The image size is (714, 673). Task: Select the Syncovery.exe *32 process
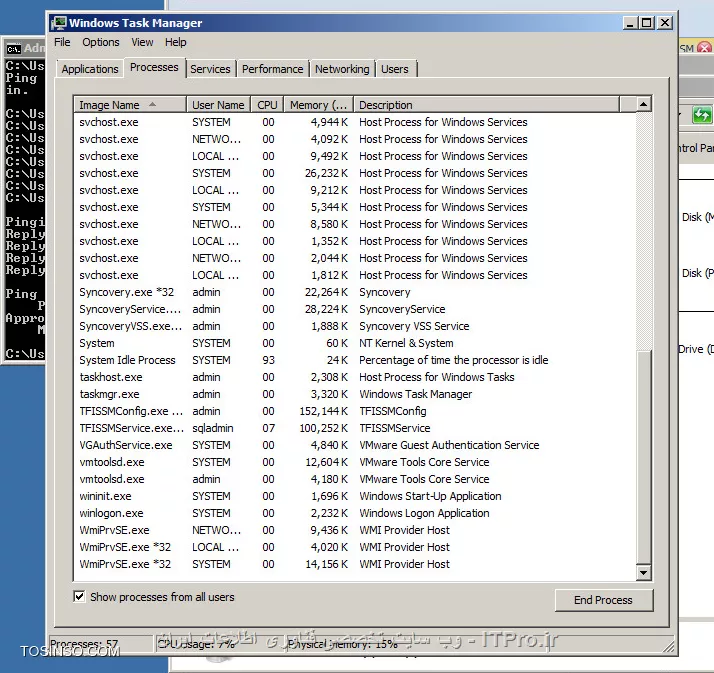click(354, 292)
